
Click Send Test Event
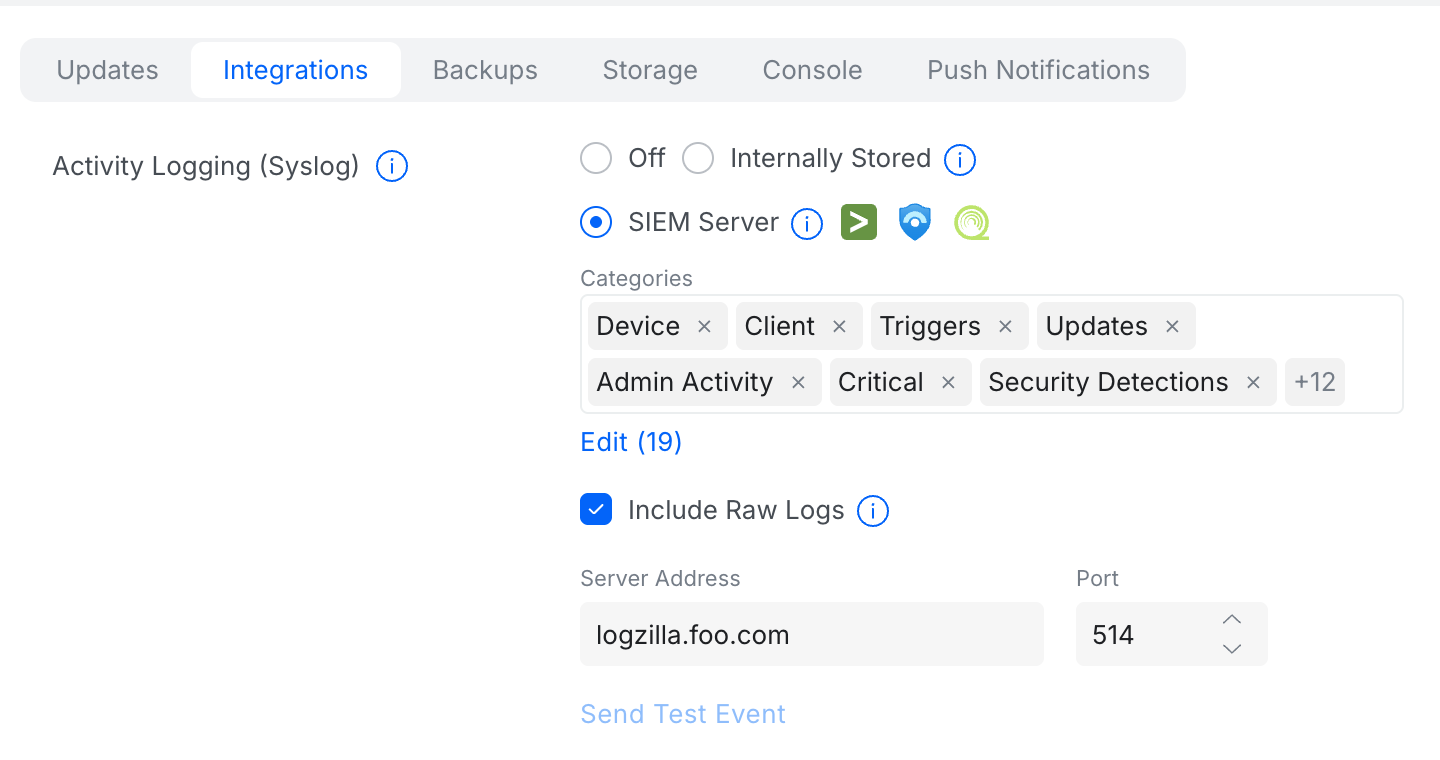683,713
